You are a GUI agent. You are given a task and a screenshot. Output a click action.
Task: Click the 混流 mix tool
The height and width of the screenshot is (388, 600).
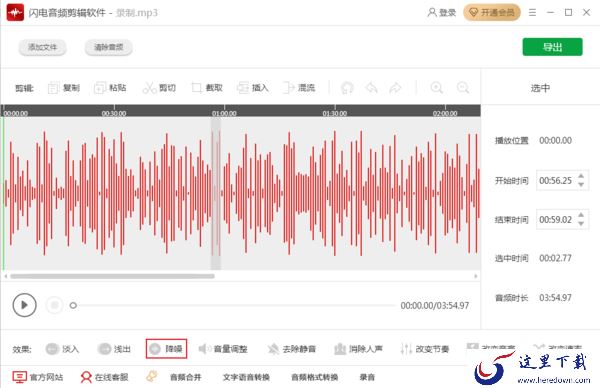pos(299,88)
